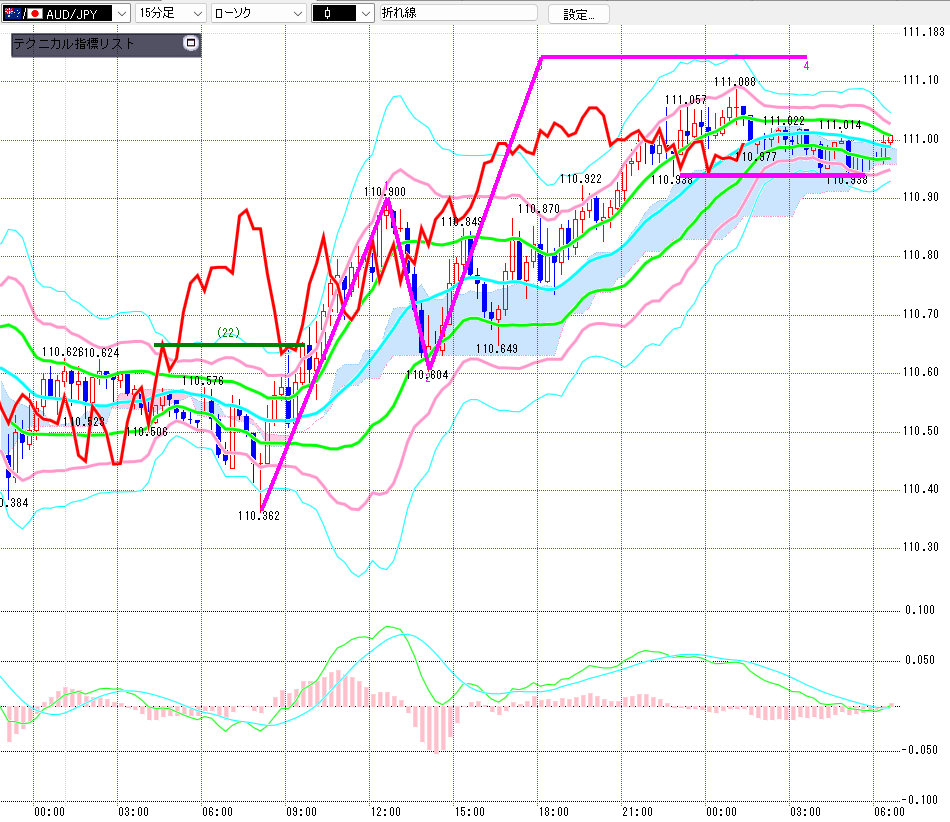This screenshot has width=950, height=822.
Task: Click the 110.649 price label
Action: click(x=497, y=349)
